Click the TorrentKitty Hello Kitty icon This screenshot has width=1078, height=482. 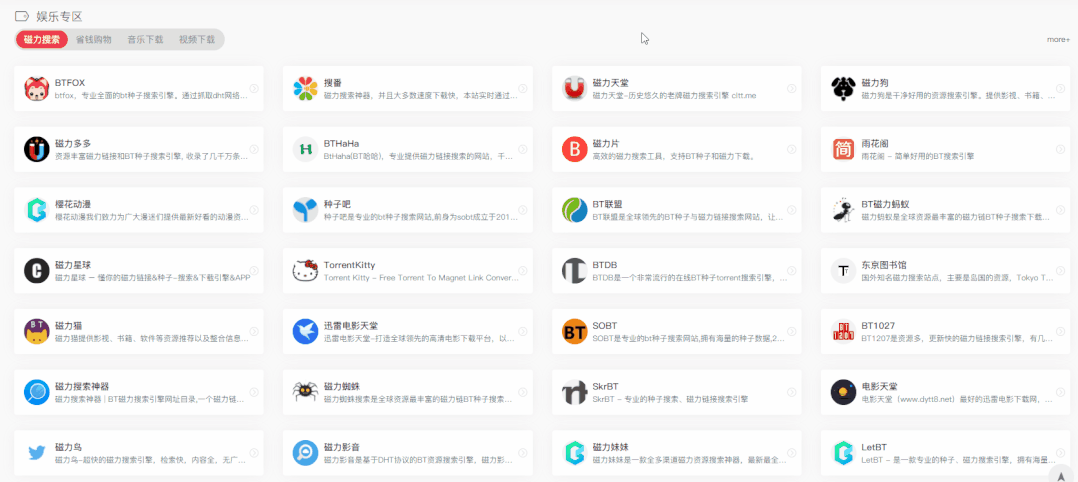coord(305,270)
